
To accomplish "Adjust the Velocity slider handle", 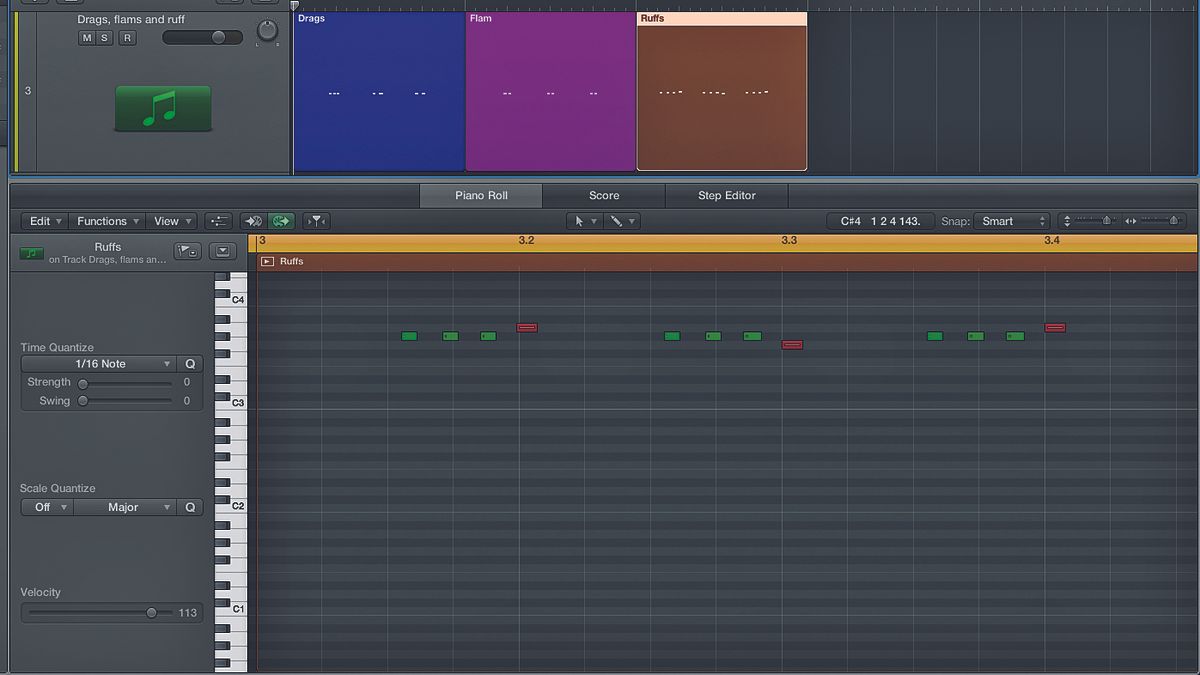I will pyautogui.click(x=151, y=612).
